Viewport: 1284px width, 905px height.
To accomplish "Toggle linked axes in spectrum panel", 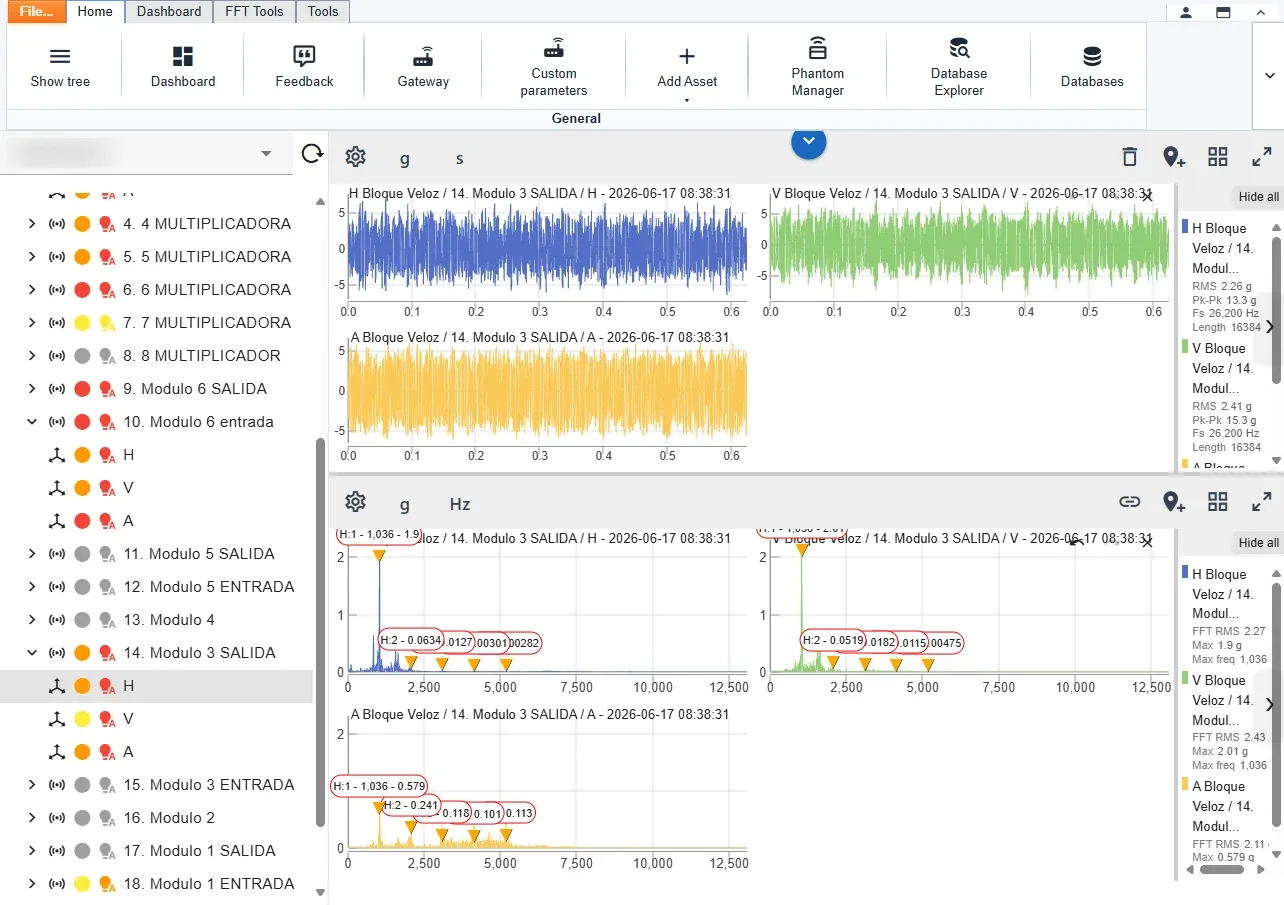I will tap(1129, 502).
